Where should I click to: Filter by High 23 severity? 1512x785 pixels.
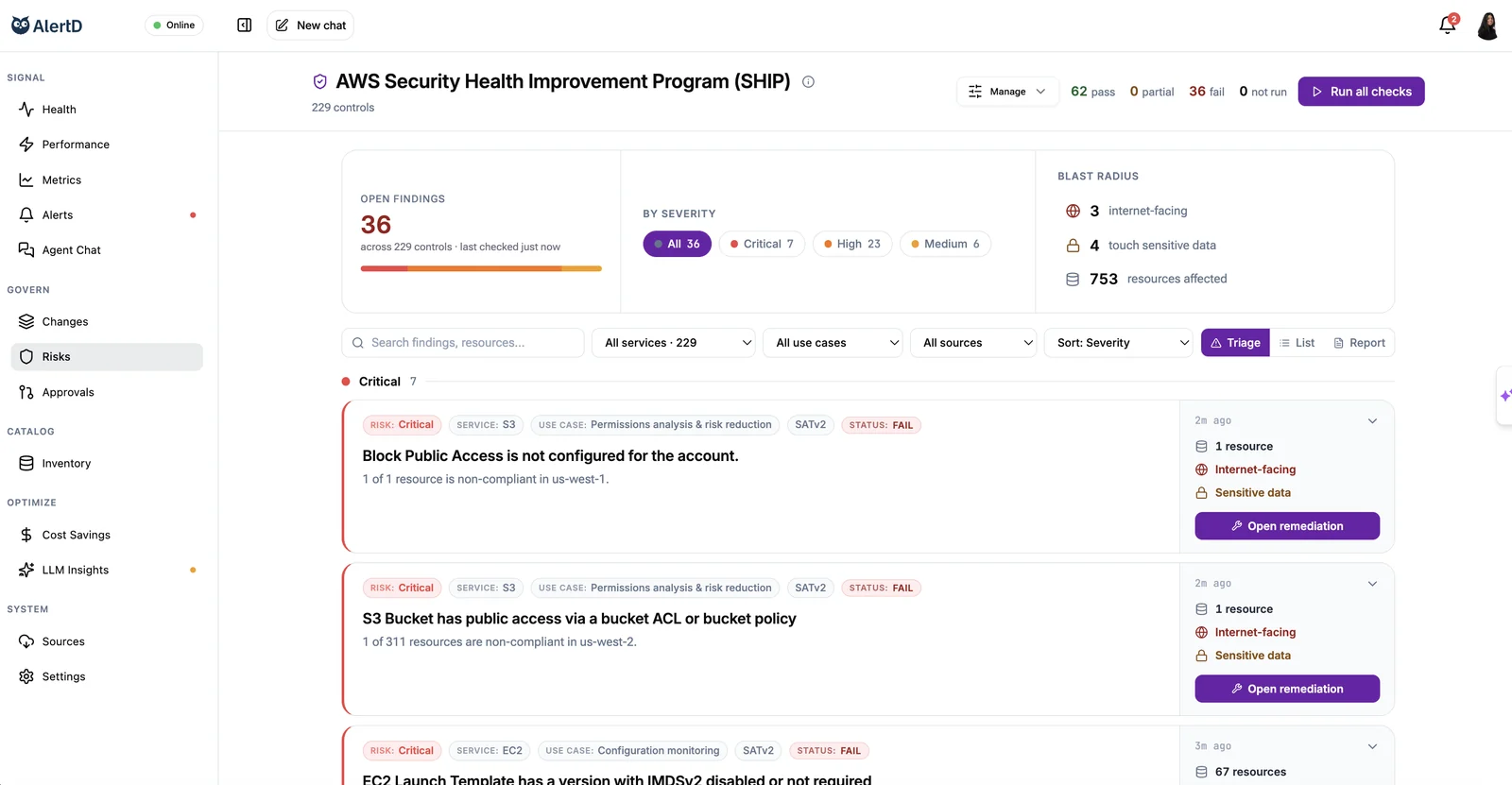[852, 244]
